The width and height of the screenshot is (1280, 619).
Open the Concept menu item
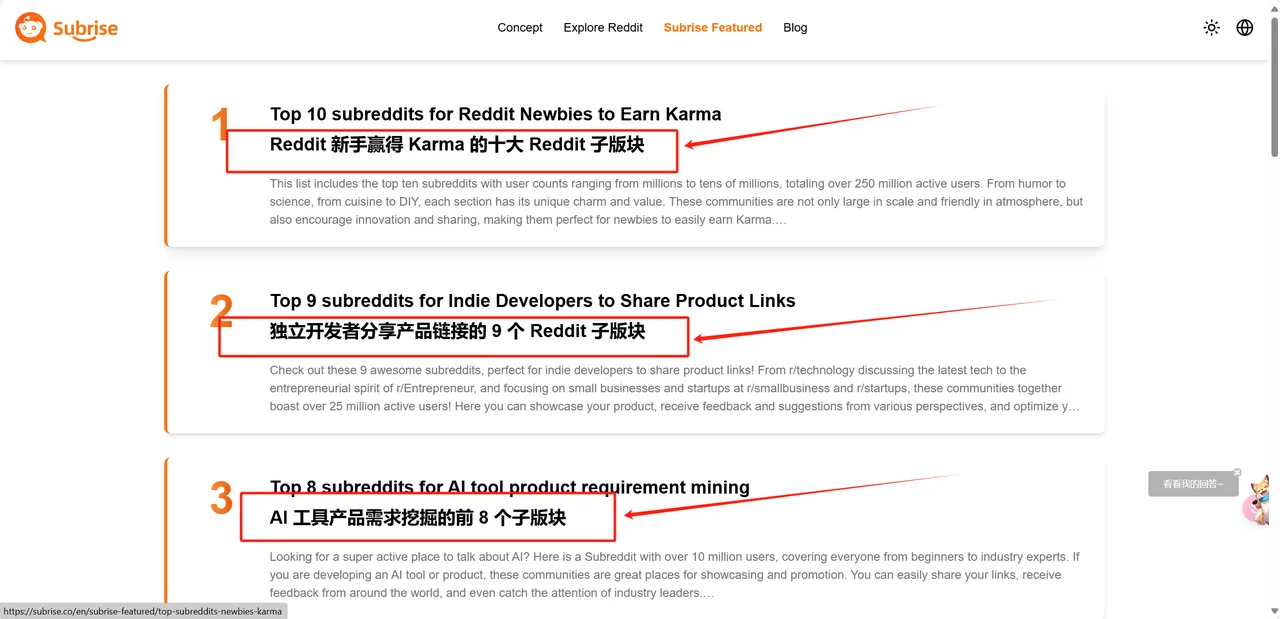click(520, 28)
